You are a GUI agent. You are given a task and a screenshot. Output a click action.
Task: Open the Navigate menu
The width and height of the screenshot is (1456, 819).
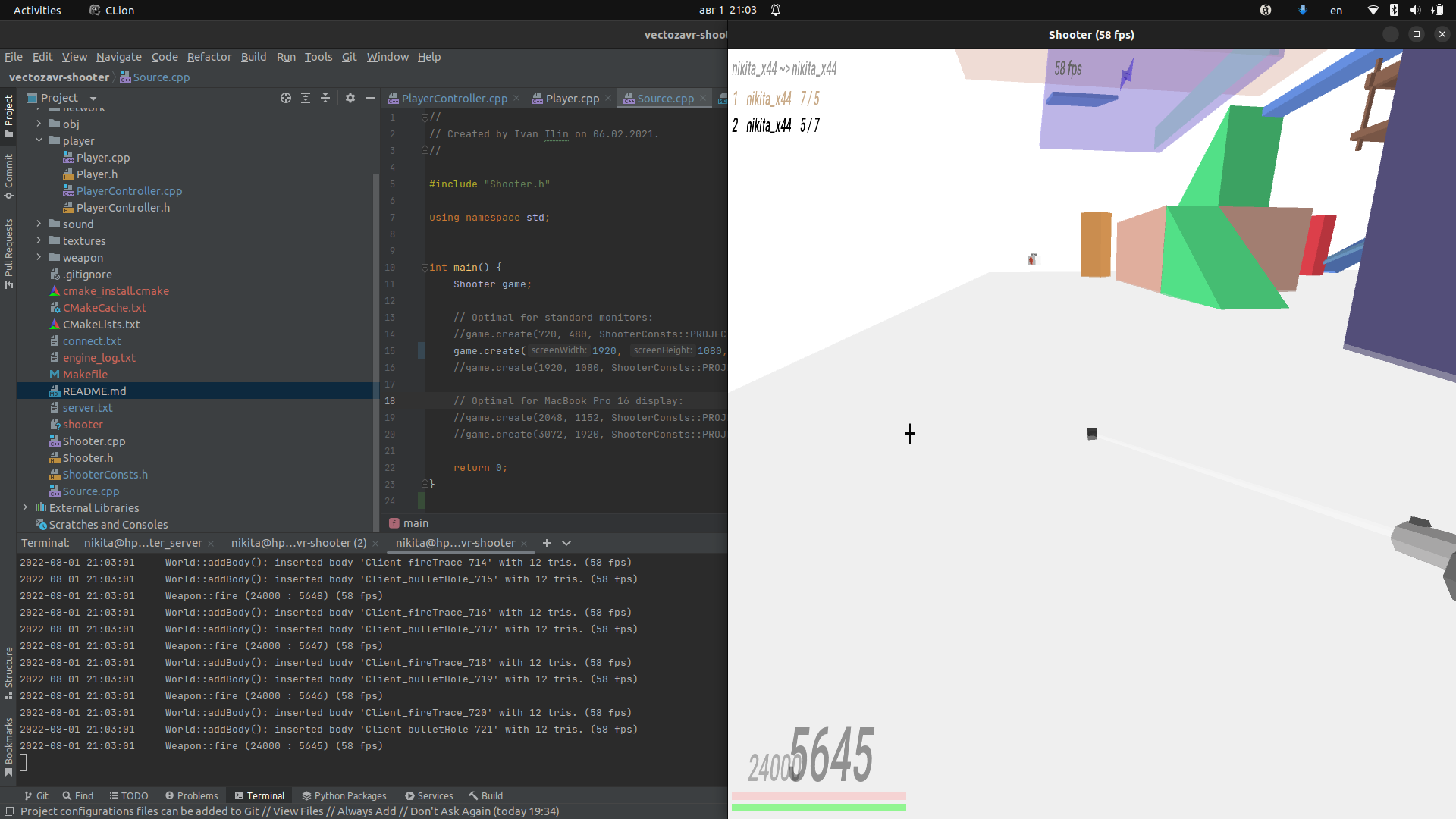(118, 57)
